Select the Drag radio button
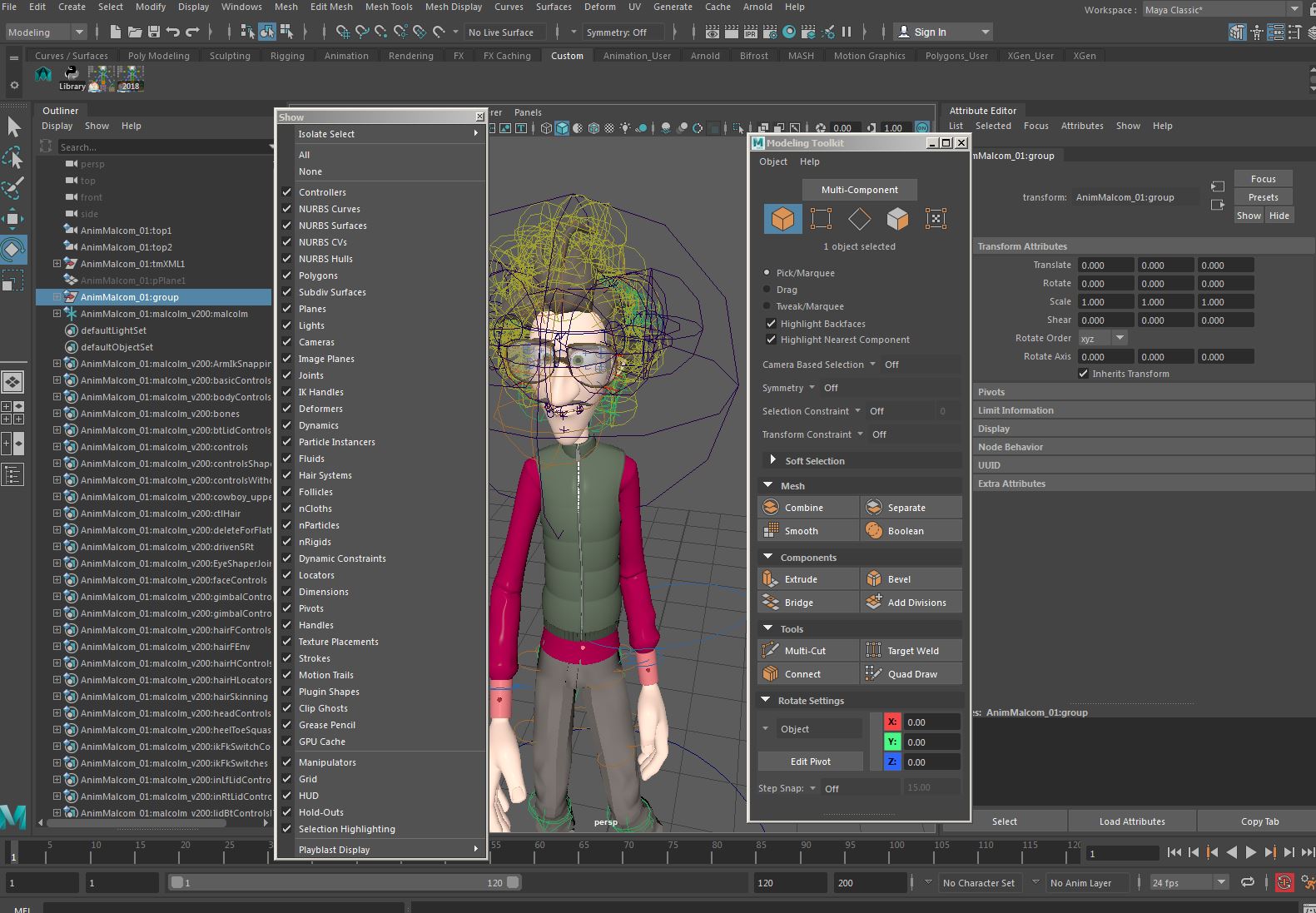Screen dimensions: 1316x913 tap(767, 290)
